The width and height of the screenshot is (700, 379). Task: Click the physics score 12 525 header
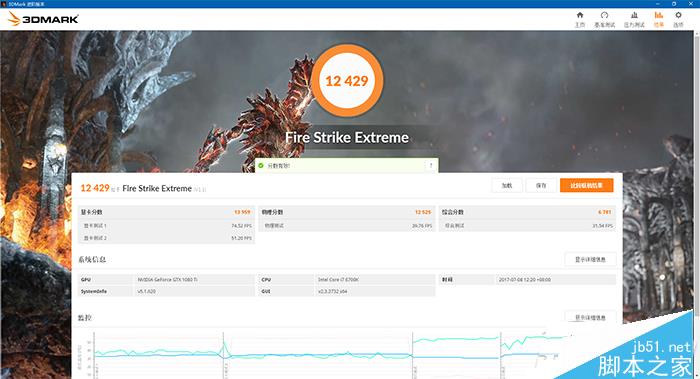click(x=346, y=212)
